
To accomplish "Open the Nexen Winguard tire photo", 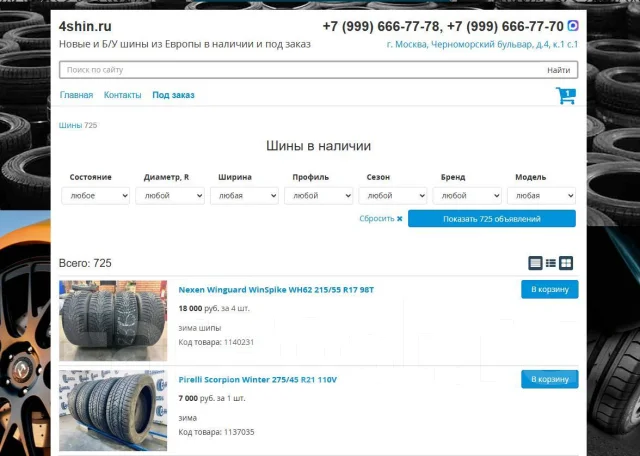I will tap(113, 320).
